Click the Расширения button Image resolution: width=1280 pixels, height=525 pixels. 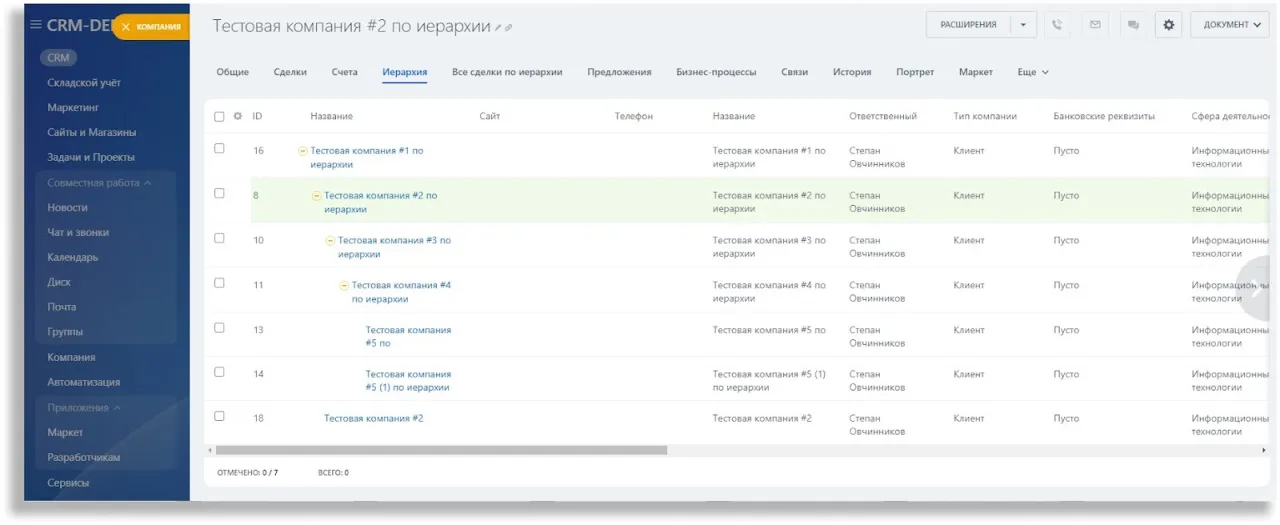(x=967, y=25)
